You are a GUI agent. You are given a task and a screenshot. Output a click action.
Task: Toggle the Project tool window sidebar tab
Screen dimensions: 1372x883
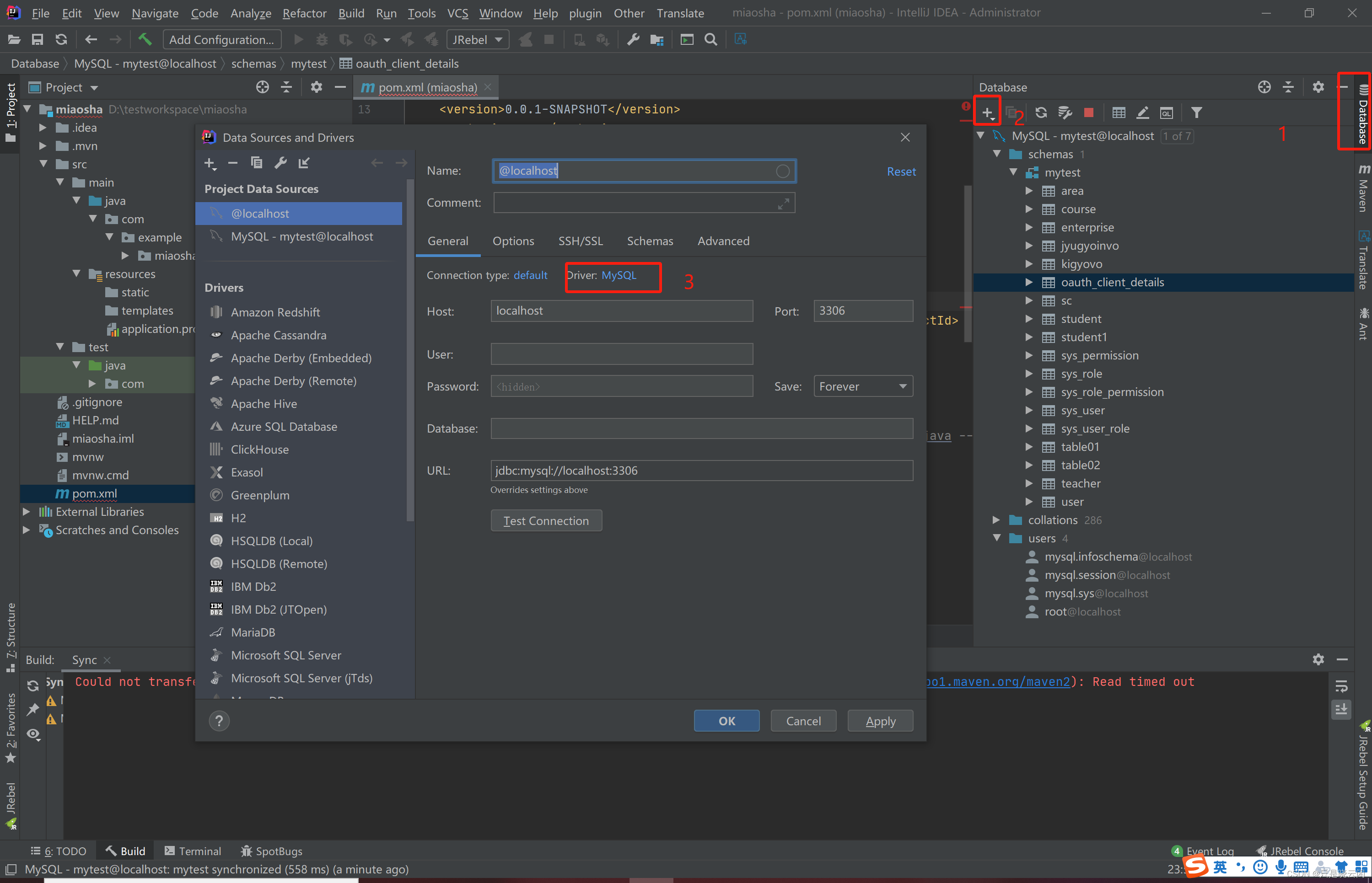11,112
